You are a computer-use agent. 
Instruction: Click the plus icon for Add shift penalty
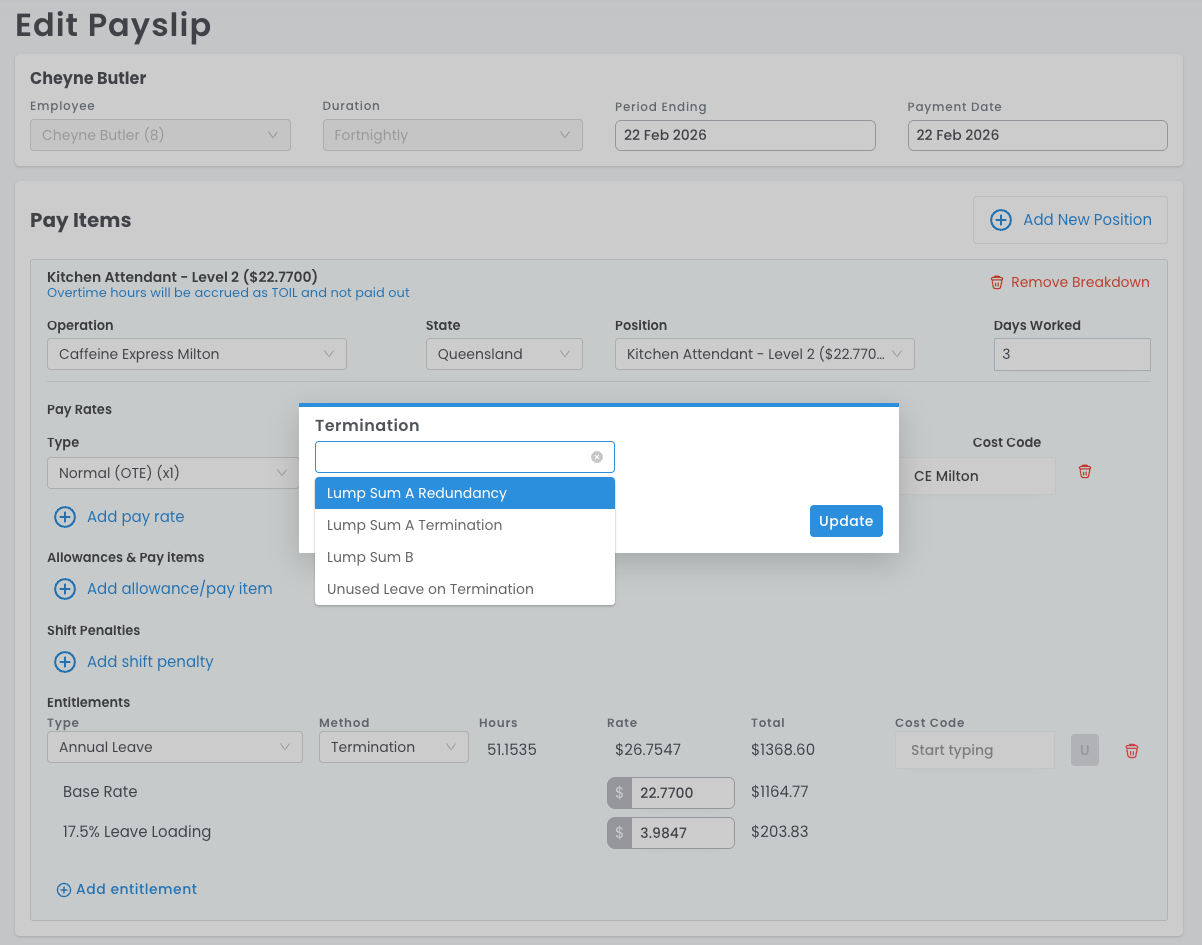pyautogui.click(x=65, y=662)
